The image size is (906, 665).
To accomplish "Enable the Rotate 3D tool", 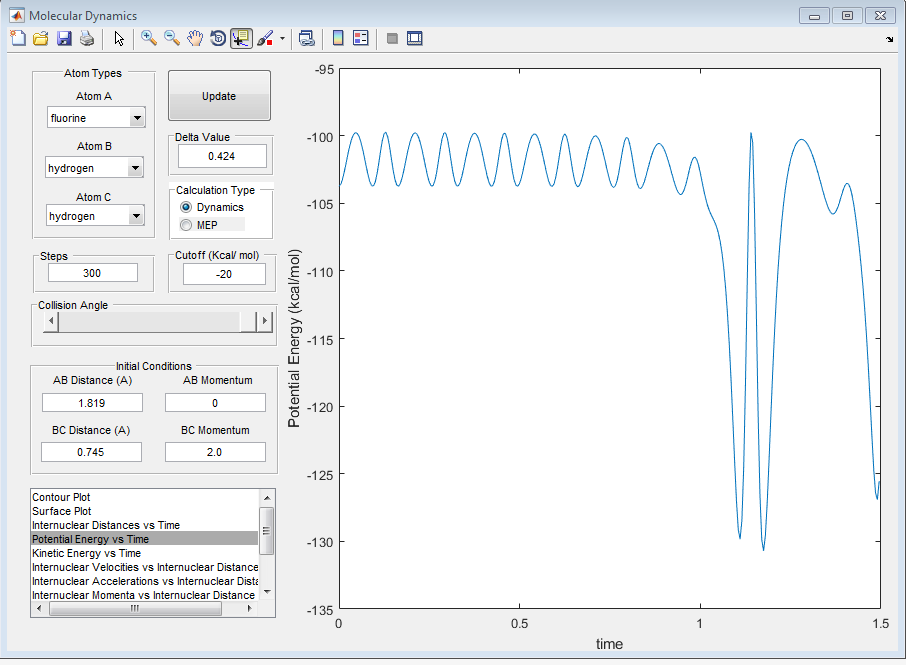I will [x=217, y=38].
